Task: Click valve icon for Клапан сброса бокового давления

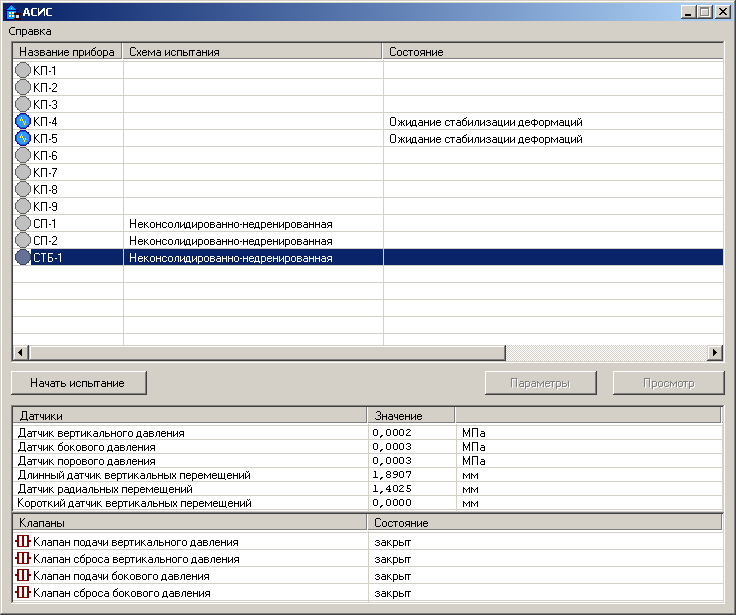Action: (x=23, y=592)
